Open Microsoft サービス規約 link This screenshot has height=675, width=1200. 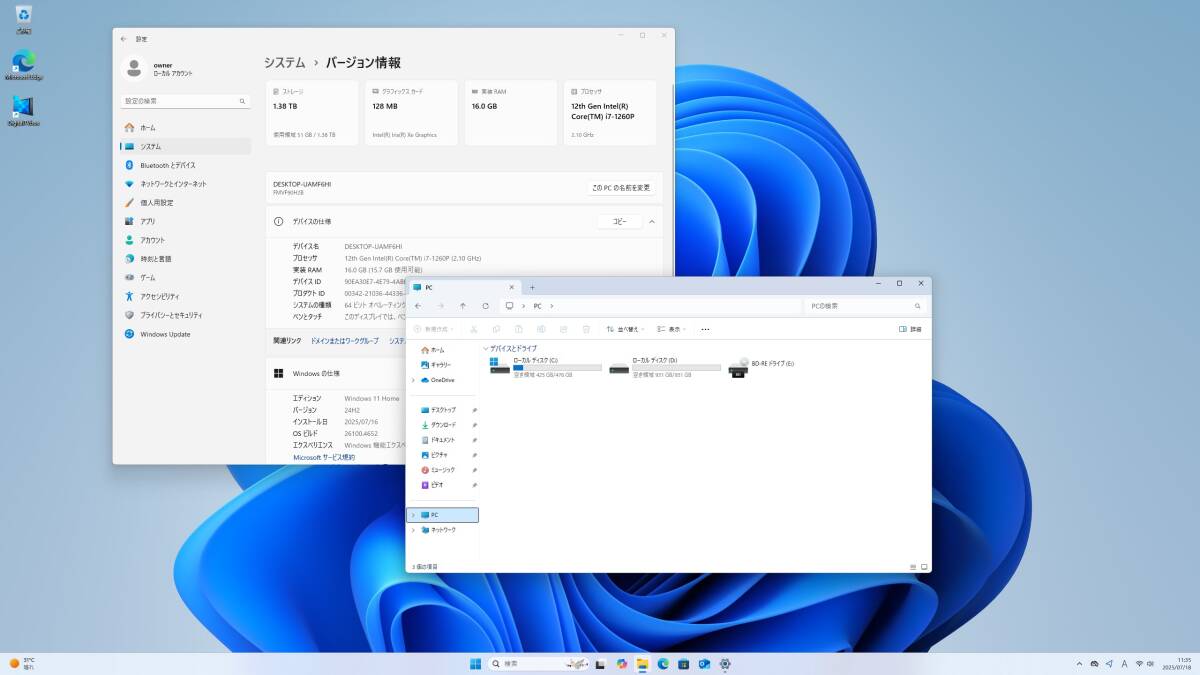[x=324, y=457]
